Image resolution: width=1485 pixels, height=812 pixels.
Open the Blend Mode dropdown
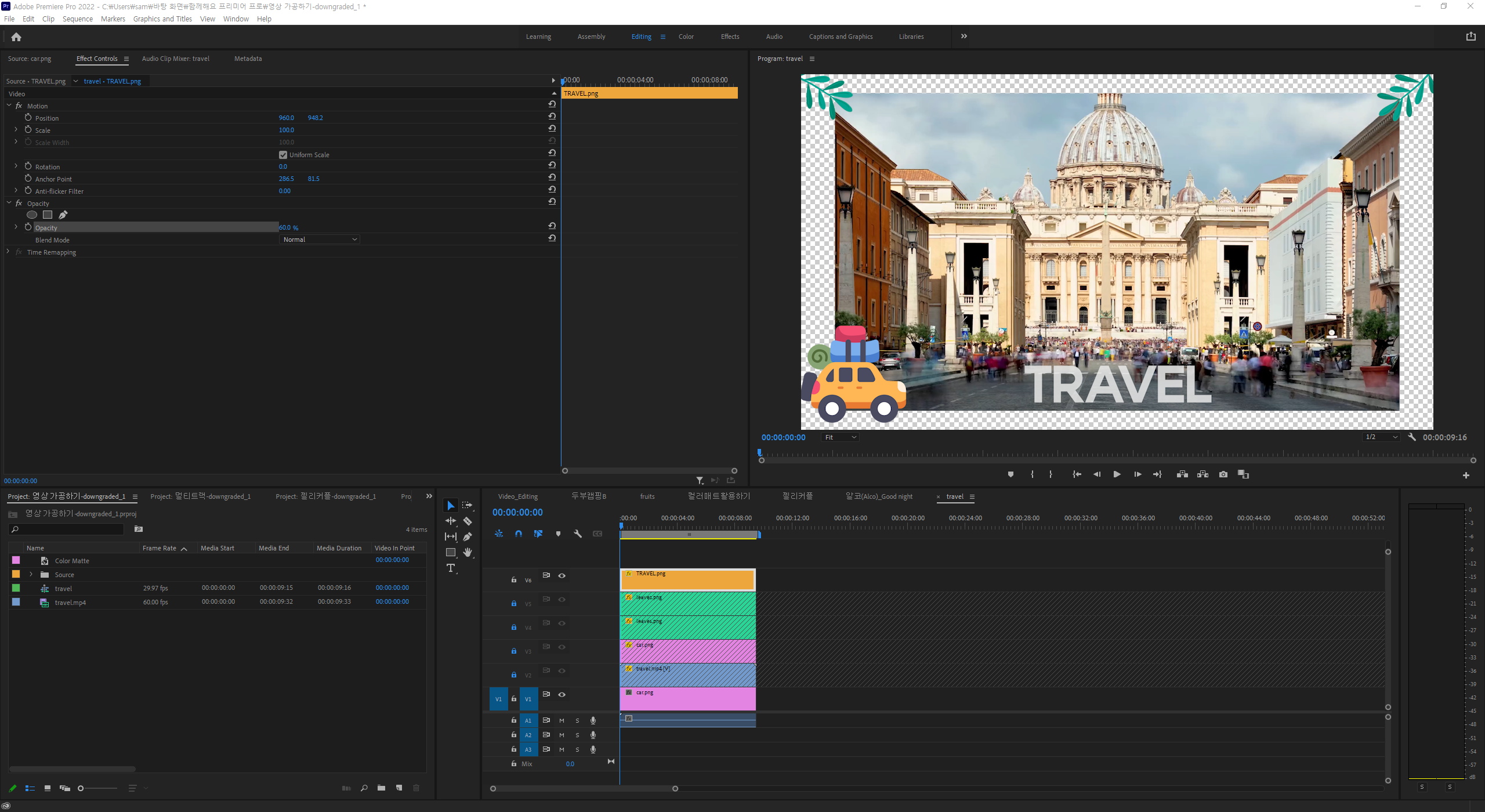click(320, 240)
